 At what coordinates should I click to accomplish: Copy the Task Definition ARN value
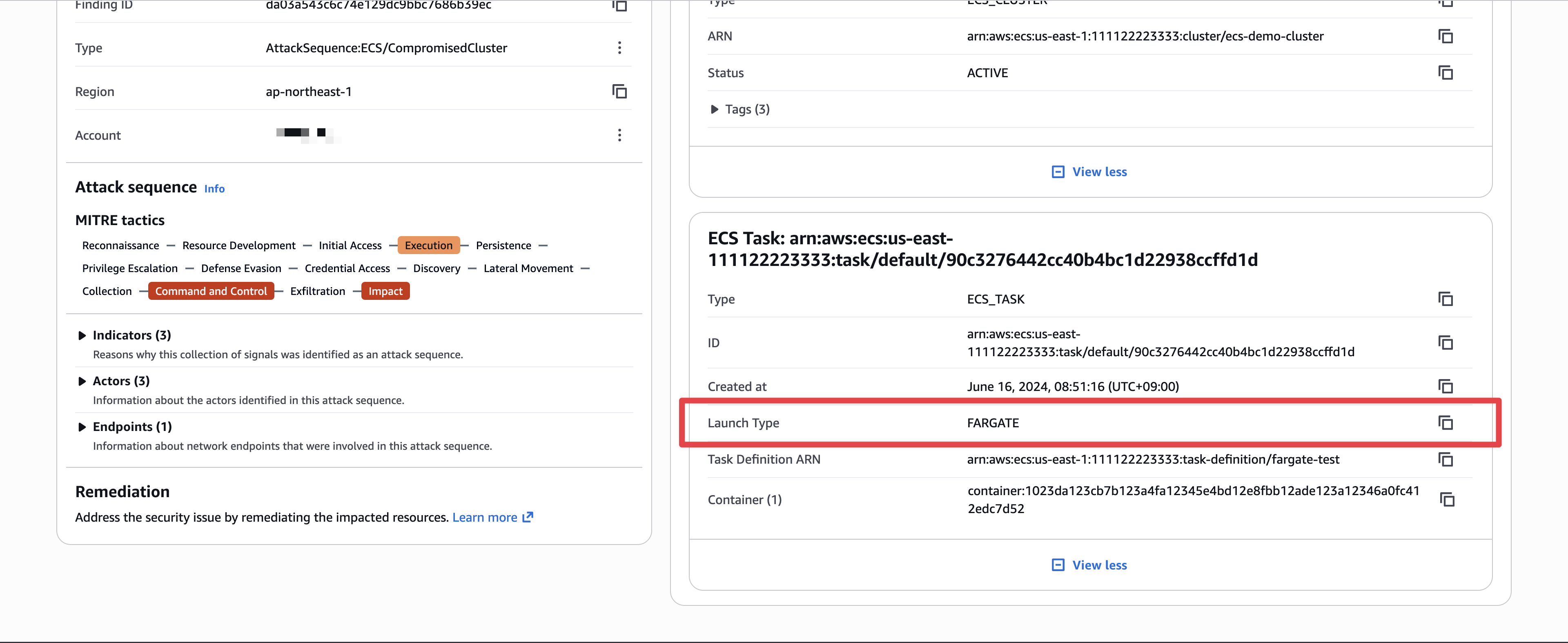(1445, 459)
